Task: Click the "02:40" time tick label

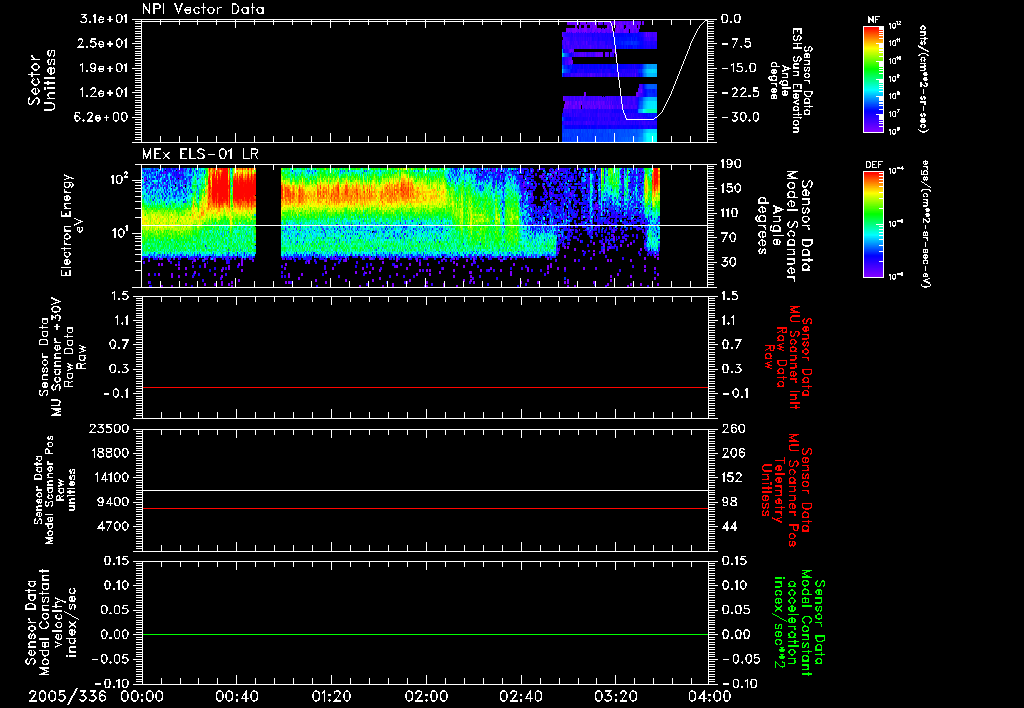Action: pos(520,696)
